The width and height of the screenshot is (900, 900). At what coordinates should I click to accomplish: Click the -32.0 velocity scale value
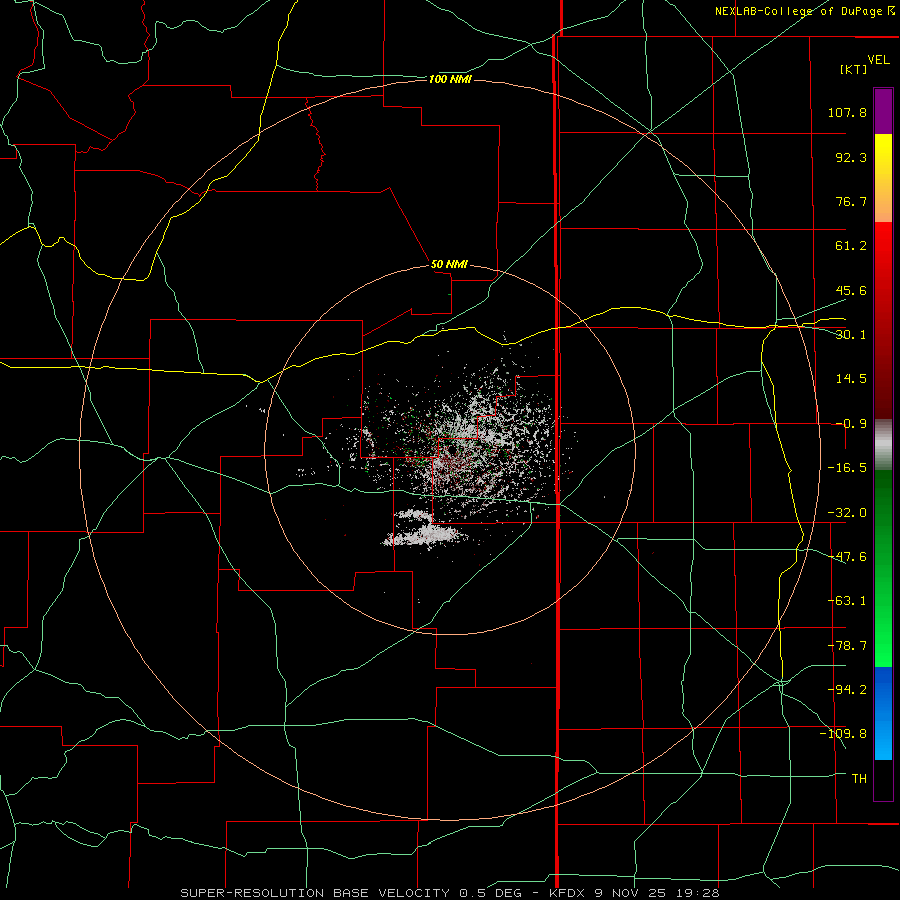(x=847, y=513)
